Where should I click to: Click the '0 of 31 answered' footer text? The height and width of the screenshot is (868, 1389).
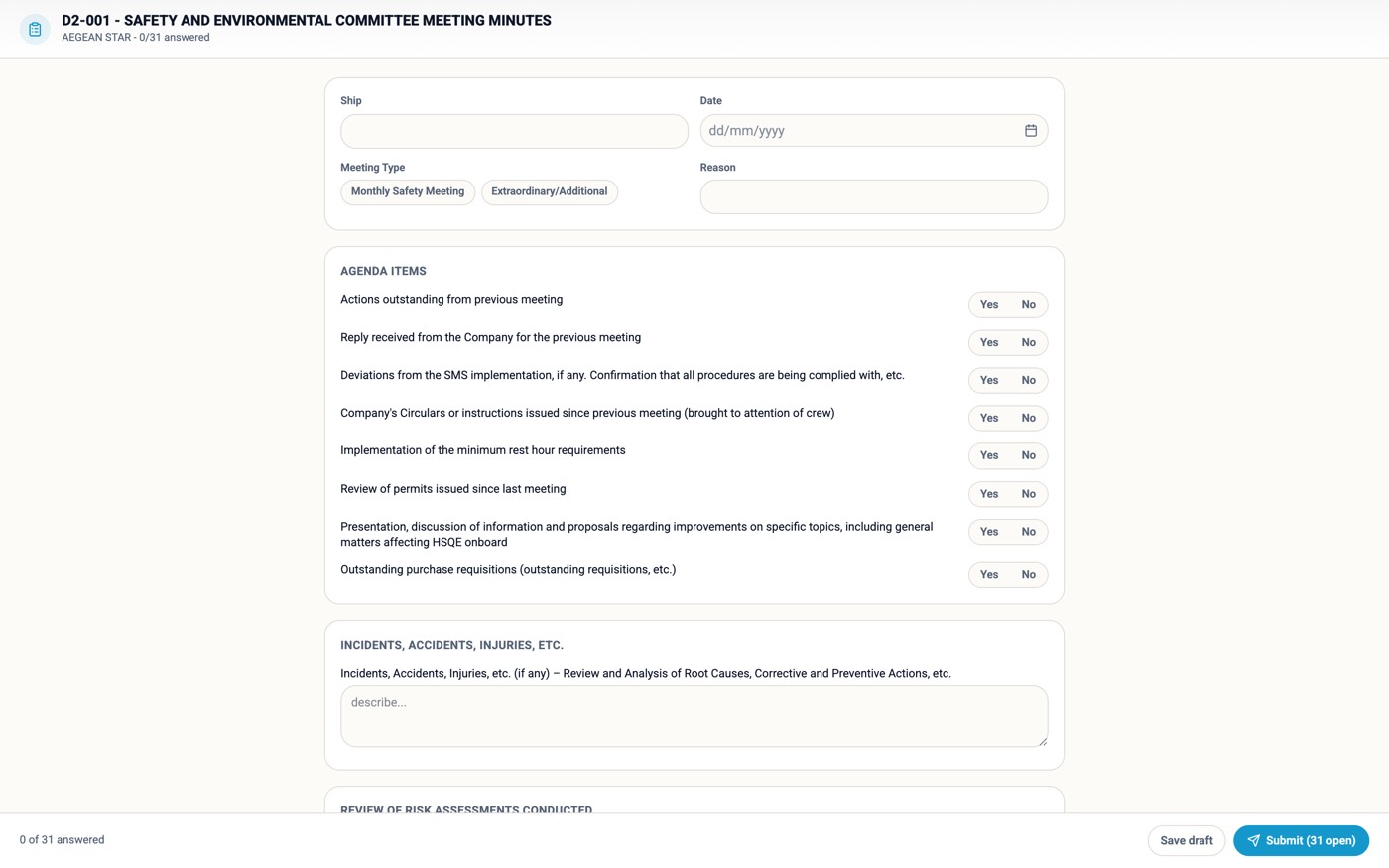click(62, 840)
